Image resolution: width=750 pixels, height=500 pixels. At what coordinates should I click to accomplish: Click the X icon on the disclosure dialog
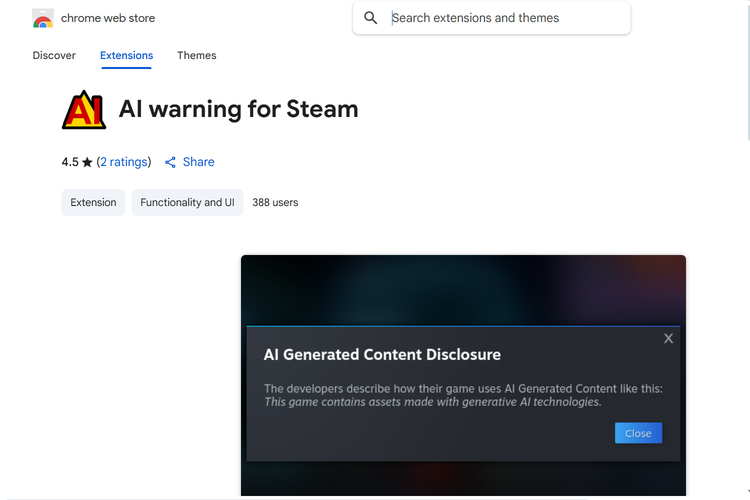coord(668,339)
